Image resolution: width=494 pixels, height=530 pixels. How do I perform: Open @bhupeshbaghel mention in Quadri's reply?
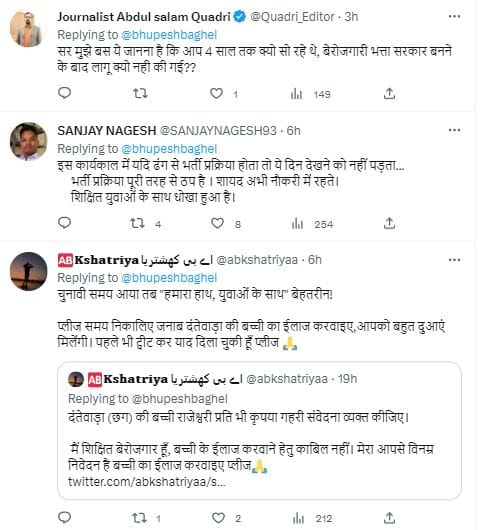169,35
